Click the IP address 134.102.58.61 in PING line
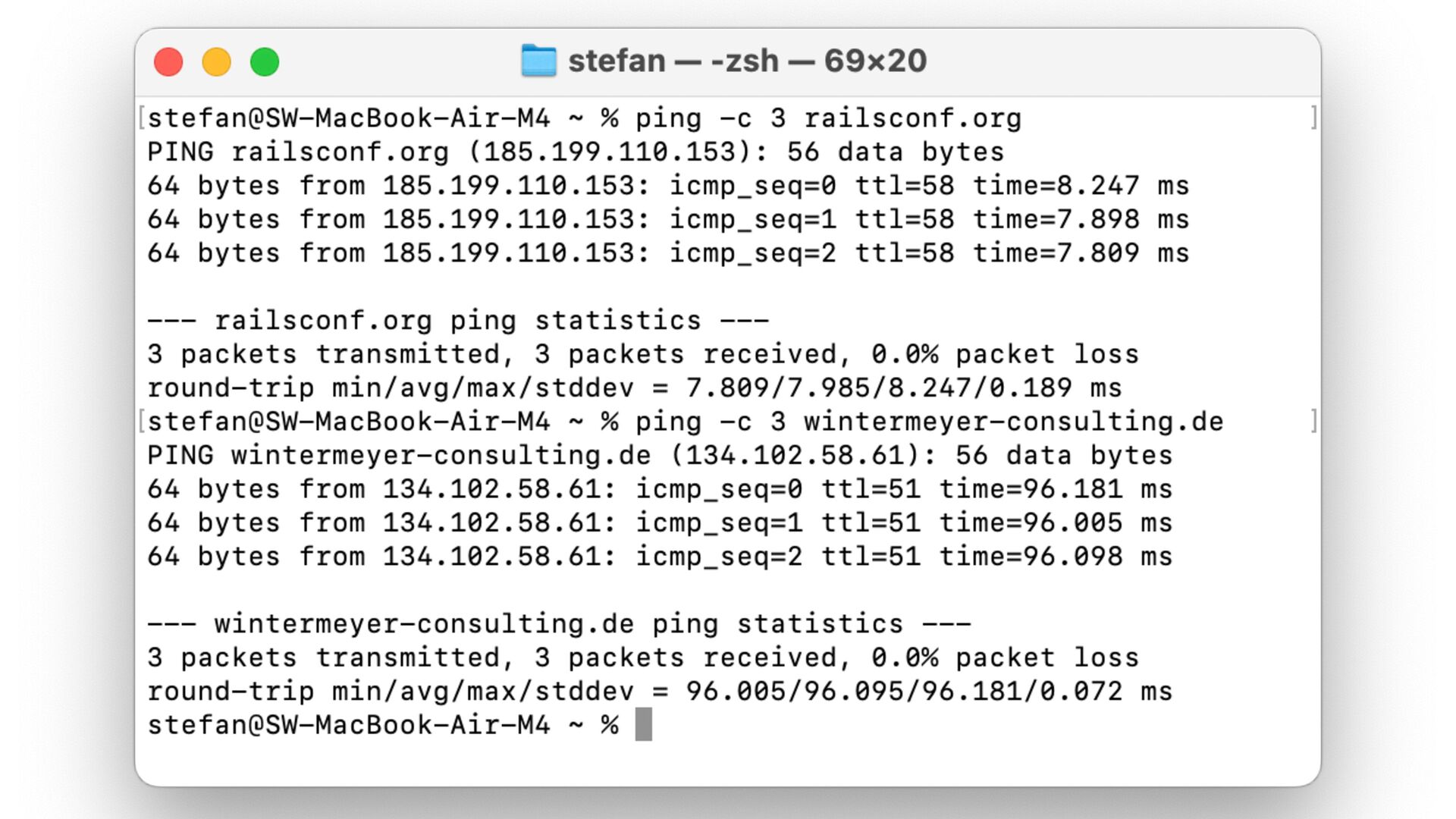 [795, 455]
